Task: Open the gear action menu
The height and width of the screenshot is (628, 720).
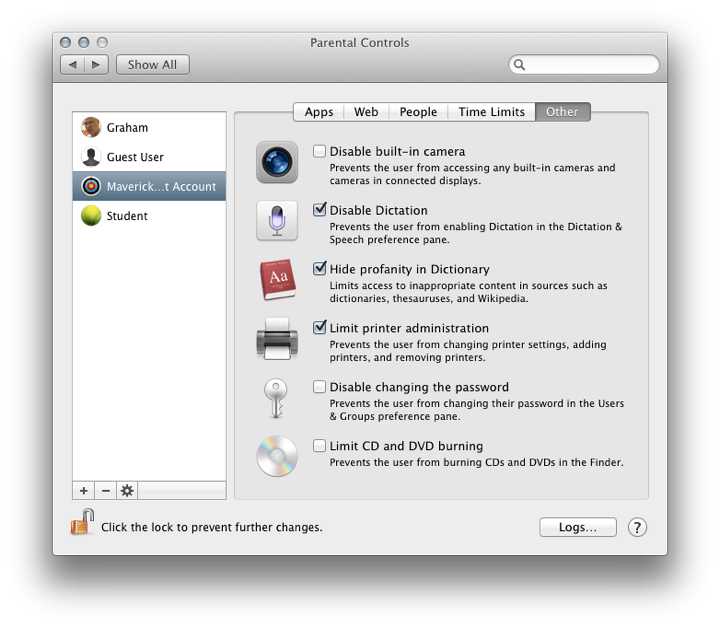Action: (x=127, y=491)
